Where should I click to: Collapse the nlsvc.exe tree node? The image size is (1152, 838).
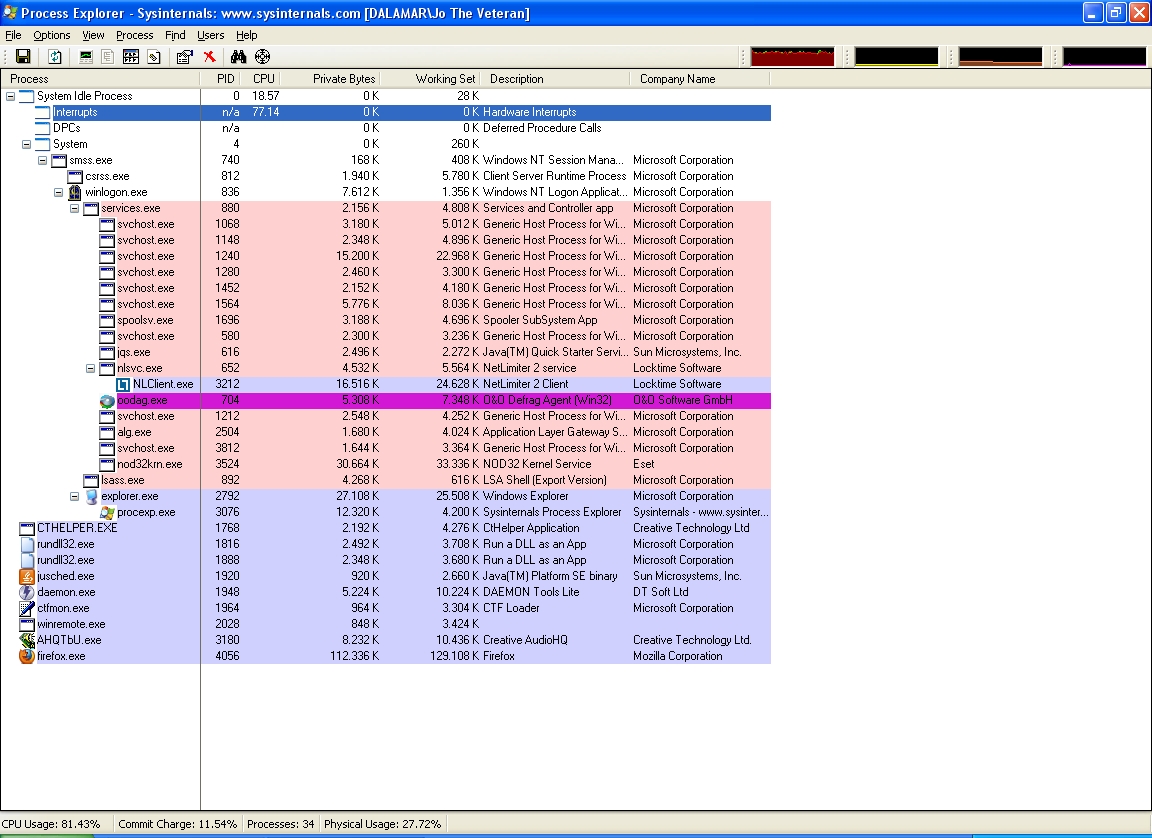coord(90,369)
